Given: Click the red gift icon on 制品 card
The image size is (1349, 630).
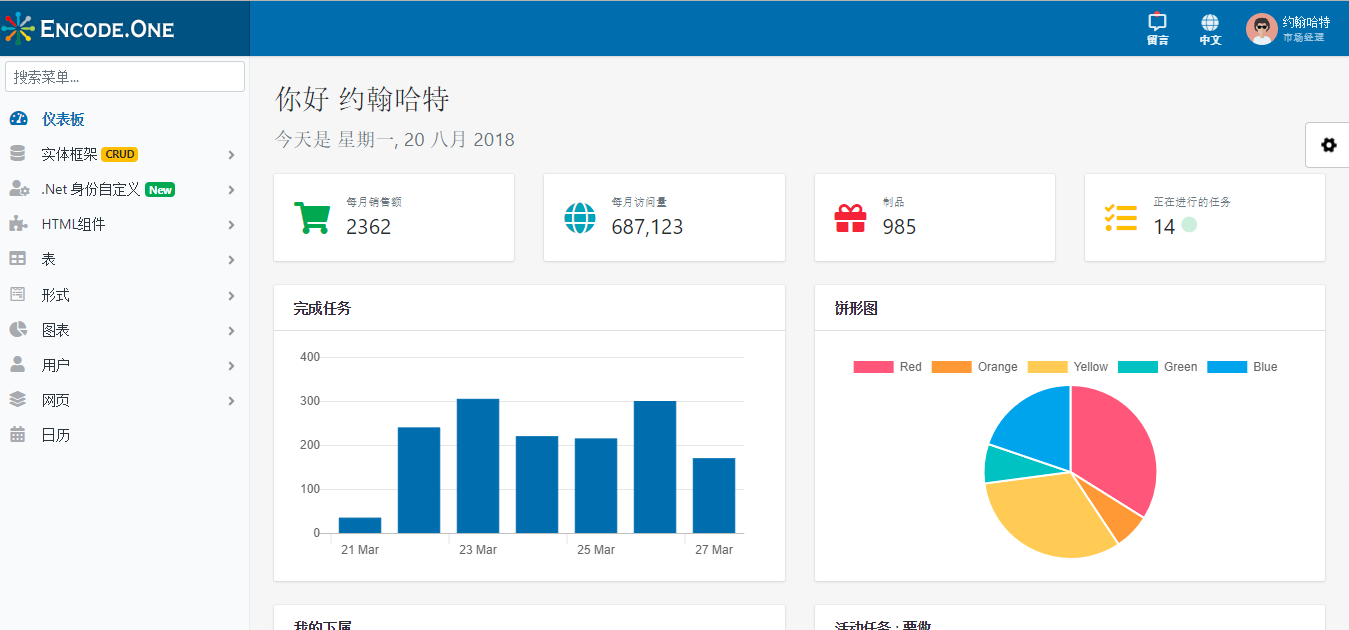Looking at the screenshot, I should coord(850,218).
